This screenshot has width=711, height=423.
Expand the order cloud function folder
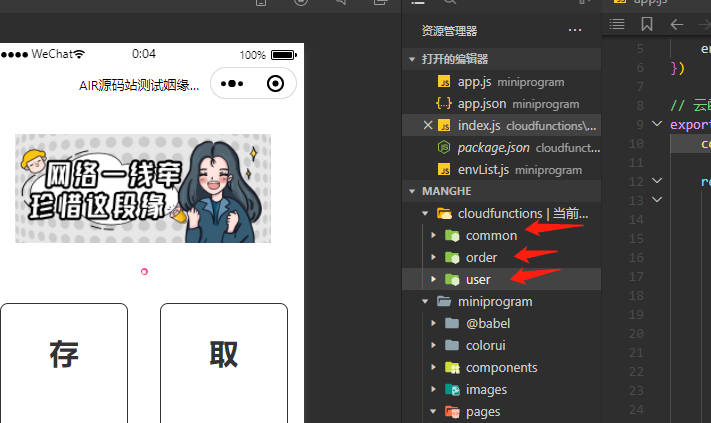click(x=433, y=257)
